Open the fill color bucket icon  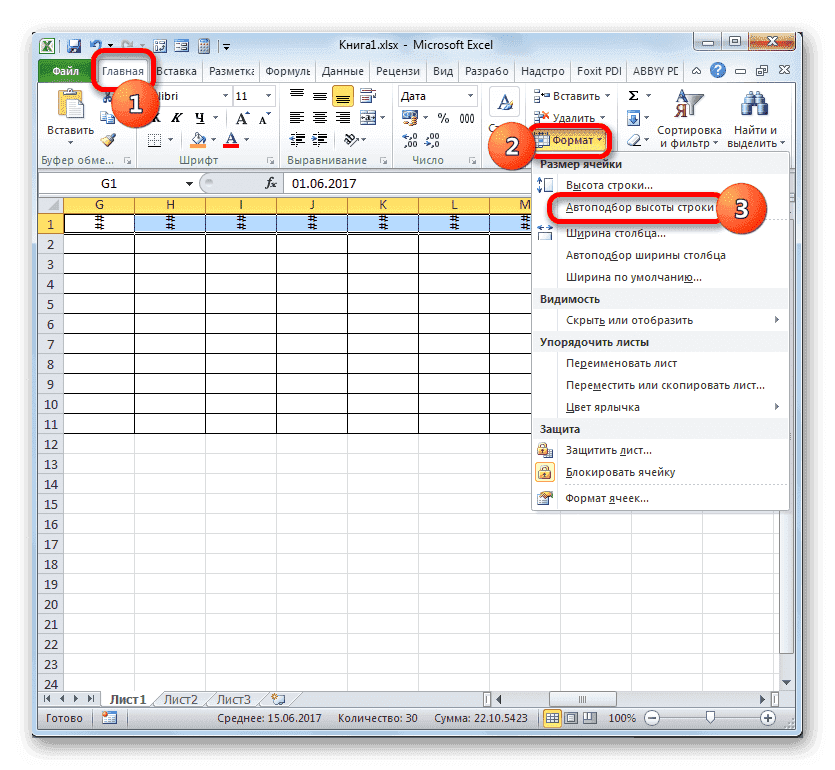pos(197,138)
